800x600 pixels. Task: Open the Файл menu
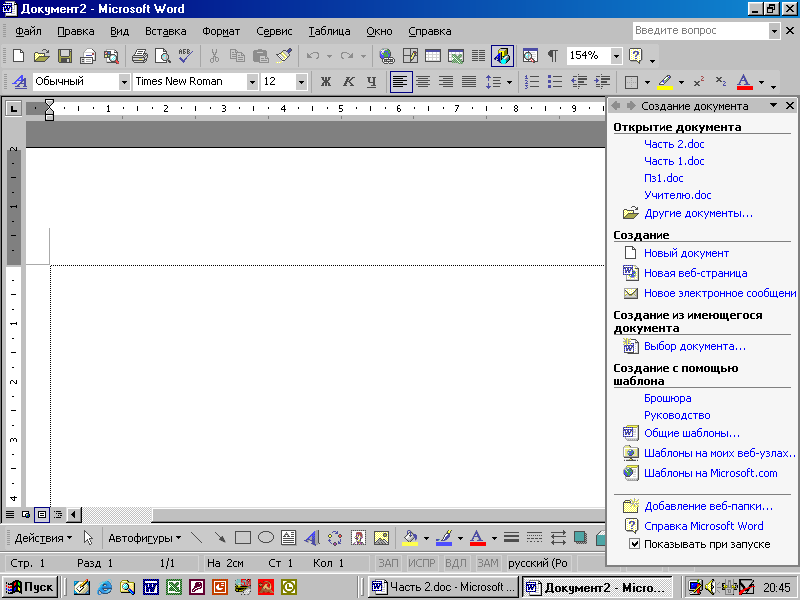tap(28, 31)
